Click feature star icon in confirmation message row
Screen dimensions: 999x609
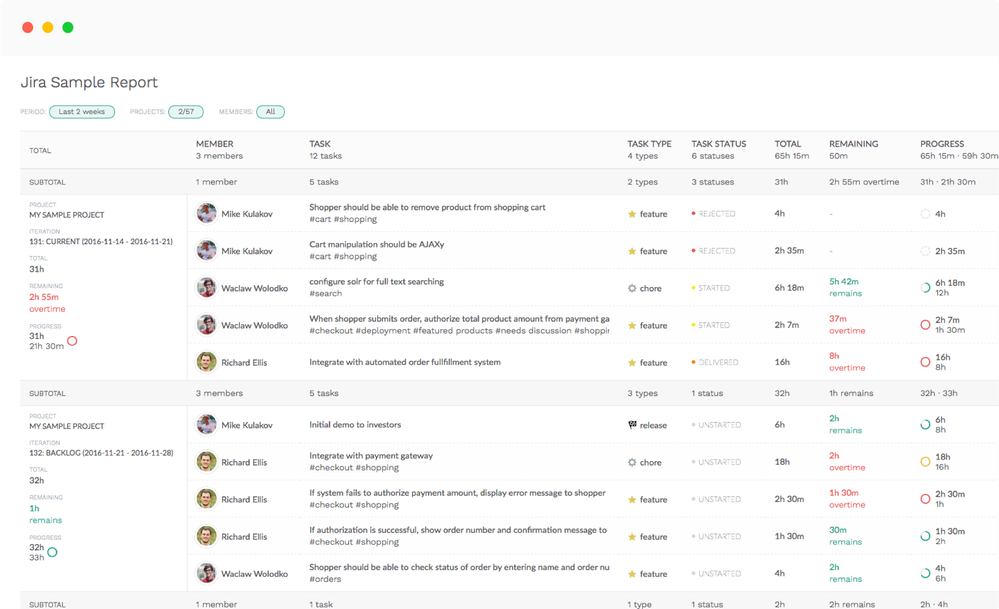[x=632, y=537]
